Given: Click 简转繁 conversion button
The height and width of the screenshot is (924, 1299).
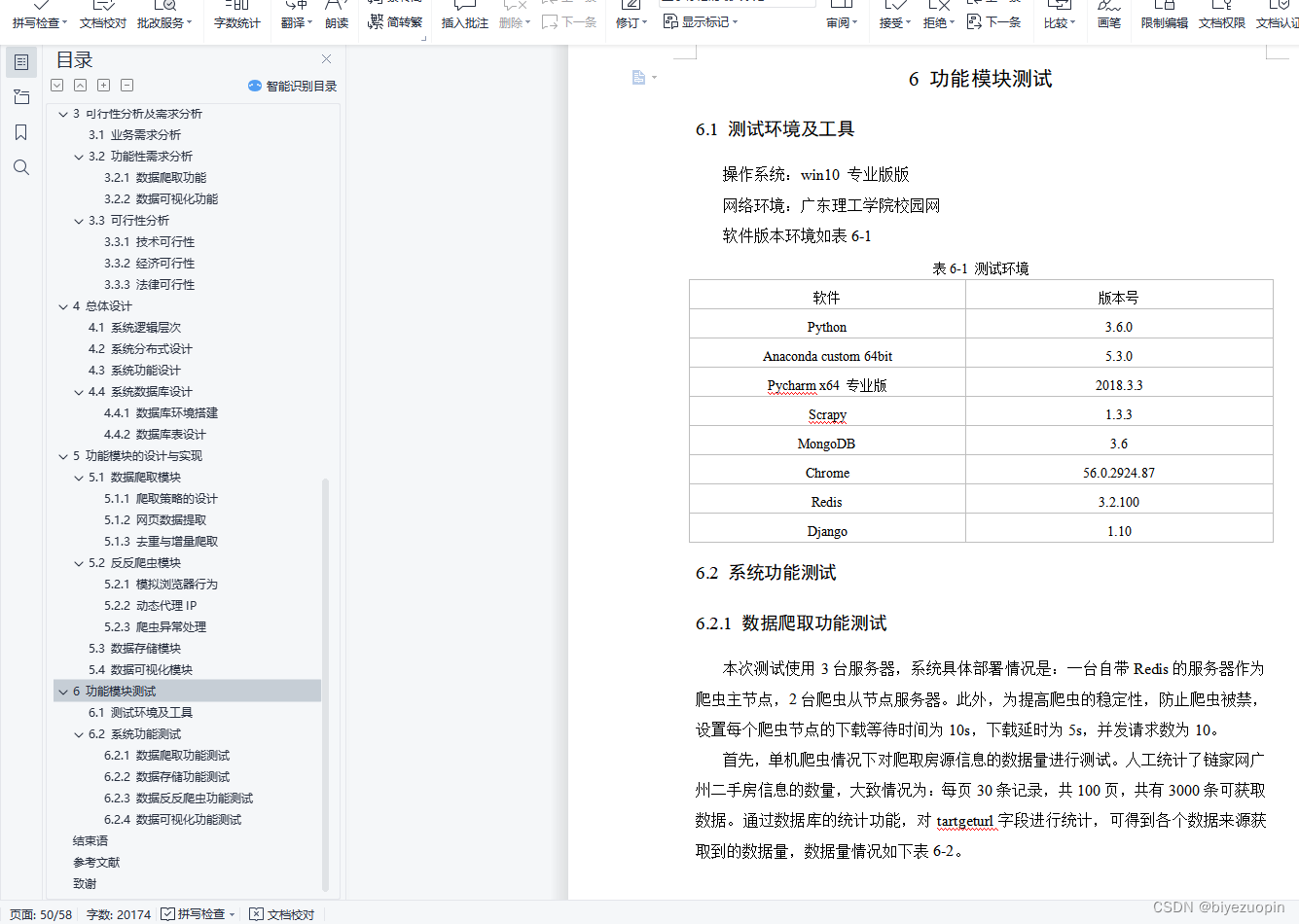Looking at the screenshot, I should pos(395,21).
